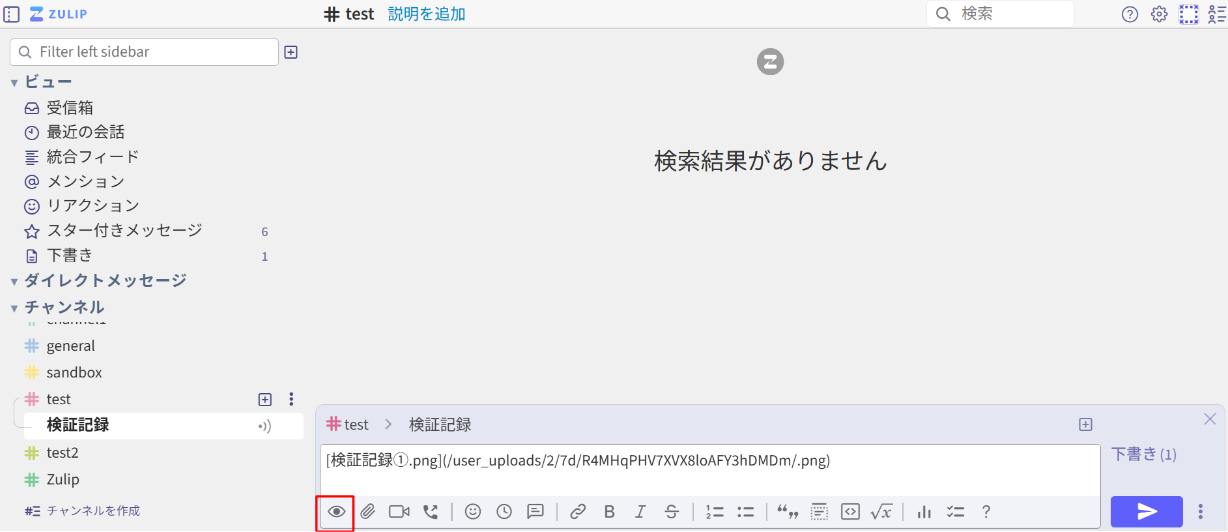1228x532 pixels.
Task: Collapse the ビュー section
Action: [15, 82]
